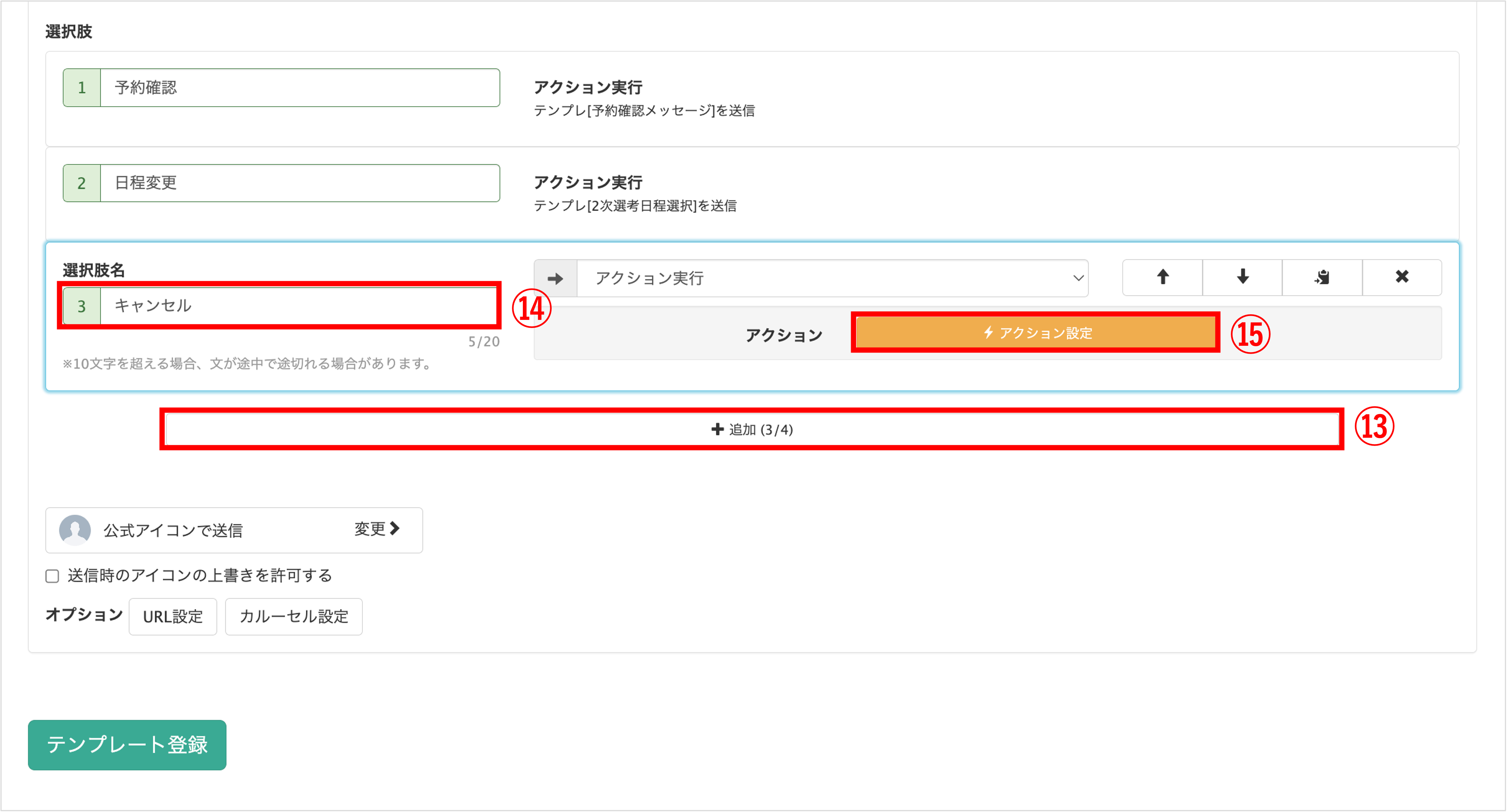This screenshot has height=812, width=1508.
Task: Click テンプレ[予約確認メッセージ]を送信 text
Action: (x=644, y=111)
